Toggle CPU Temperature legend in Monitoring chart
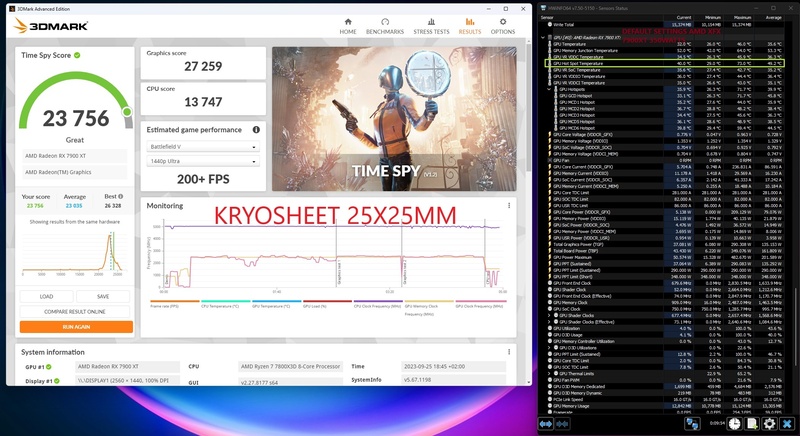 [226, 304]
